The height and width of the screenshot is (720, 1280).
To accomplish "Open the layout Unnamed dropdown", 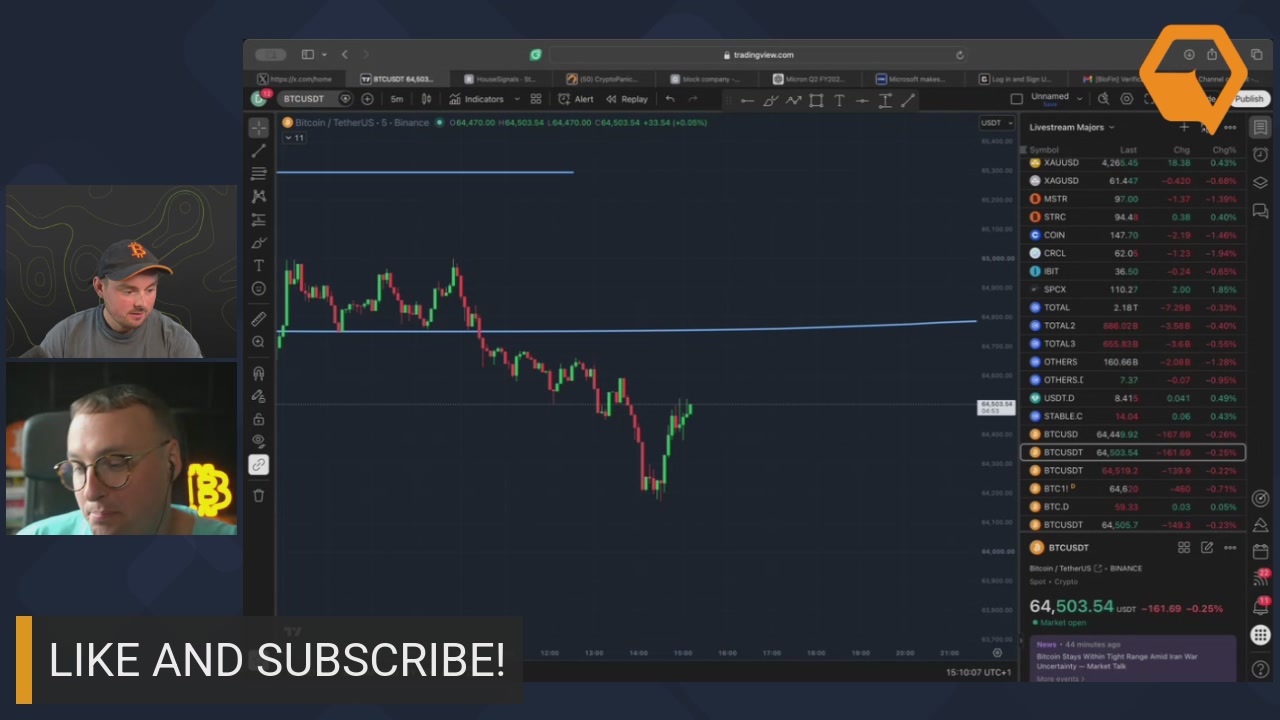I will (1056, 98).
